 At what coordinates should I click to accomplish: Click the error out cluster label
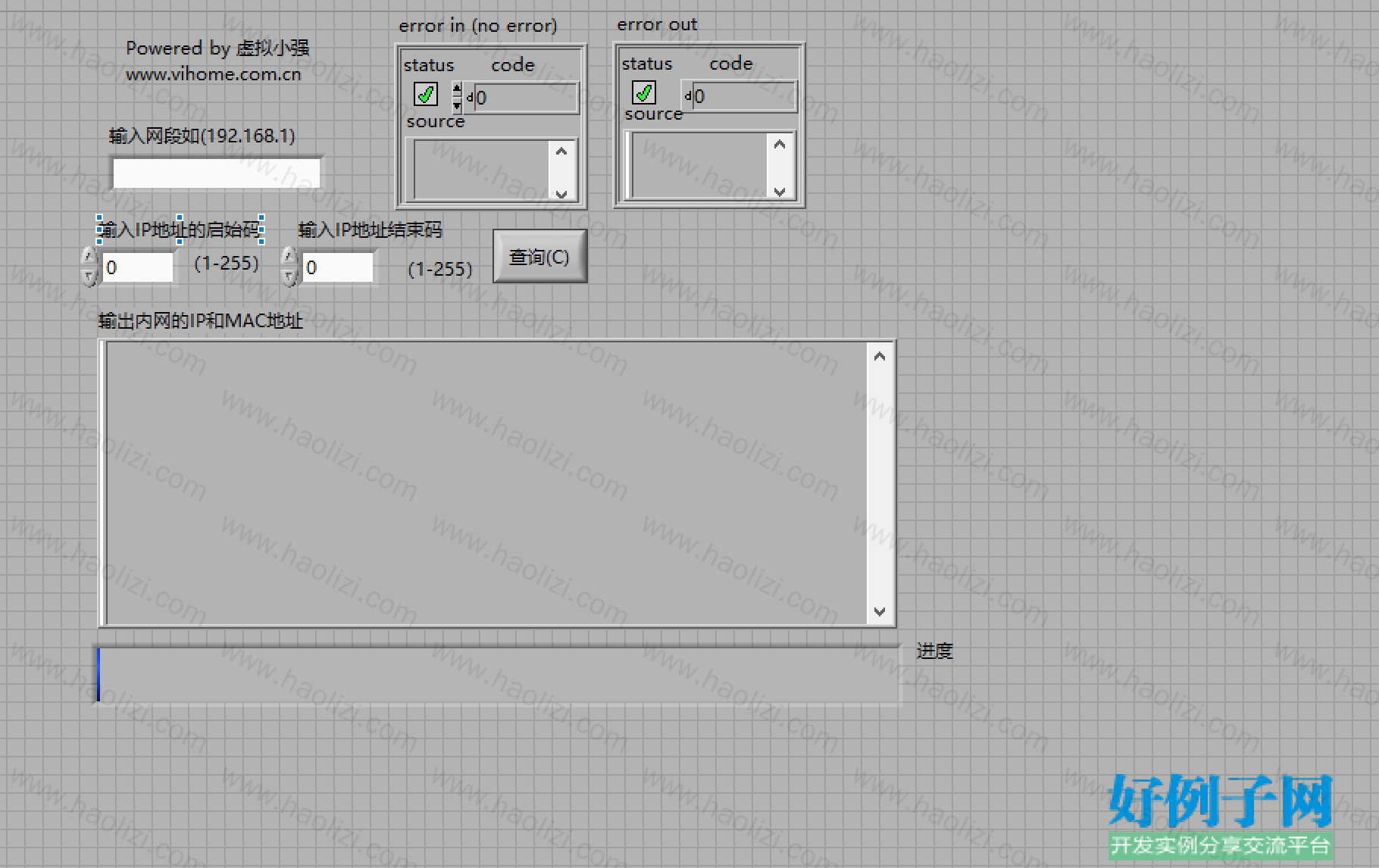pyautogui.click(x=657, y=24)
